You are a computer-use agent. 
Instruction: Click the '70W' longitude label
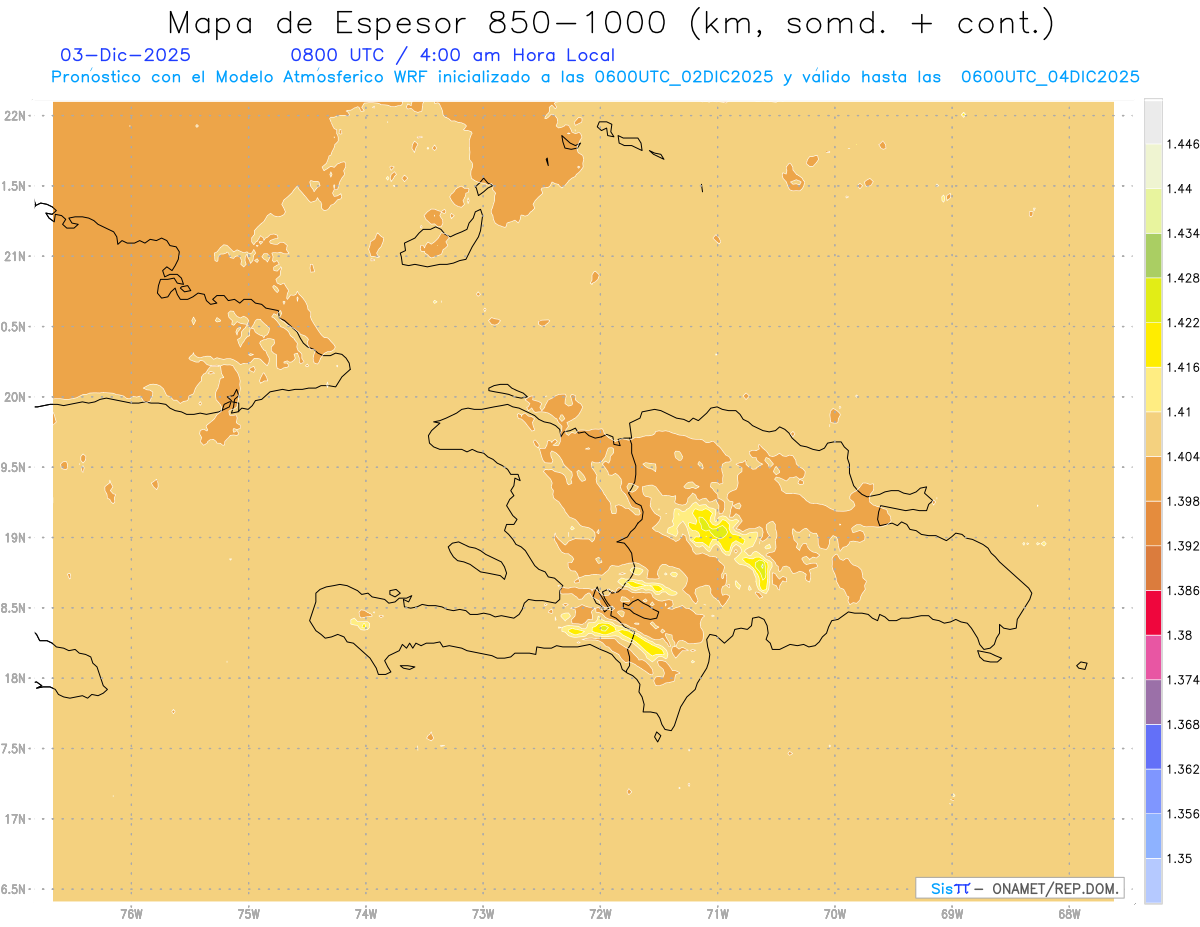point(835,914)
